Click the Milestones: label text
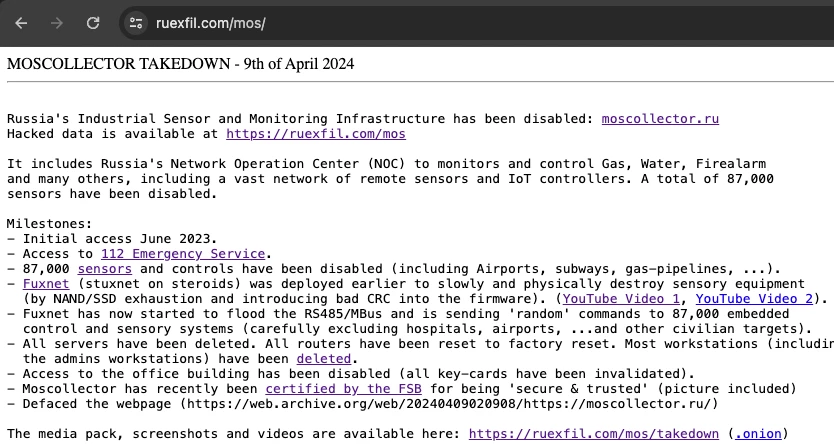834x445 pixels. click(x=48, y=224)
